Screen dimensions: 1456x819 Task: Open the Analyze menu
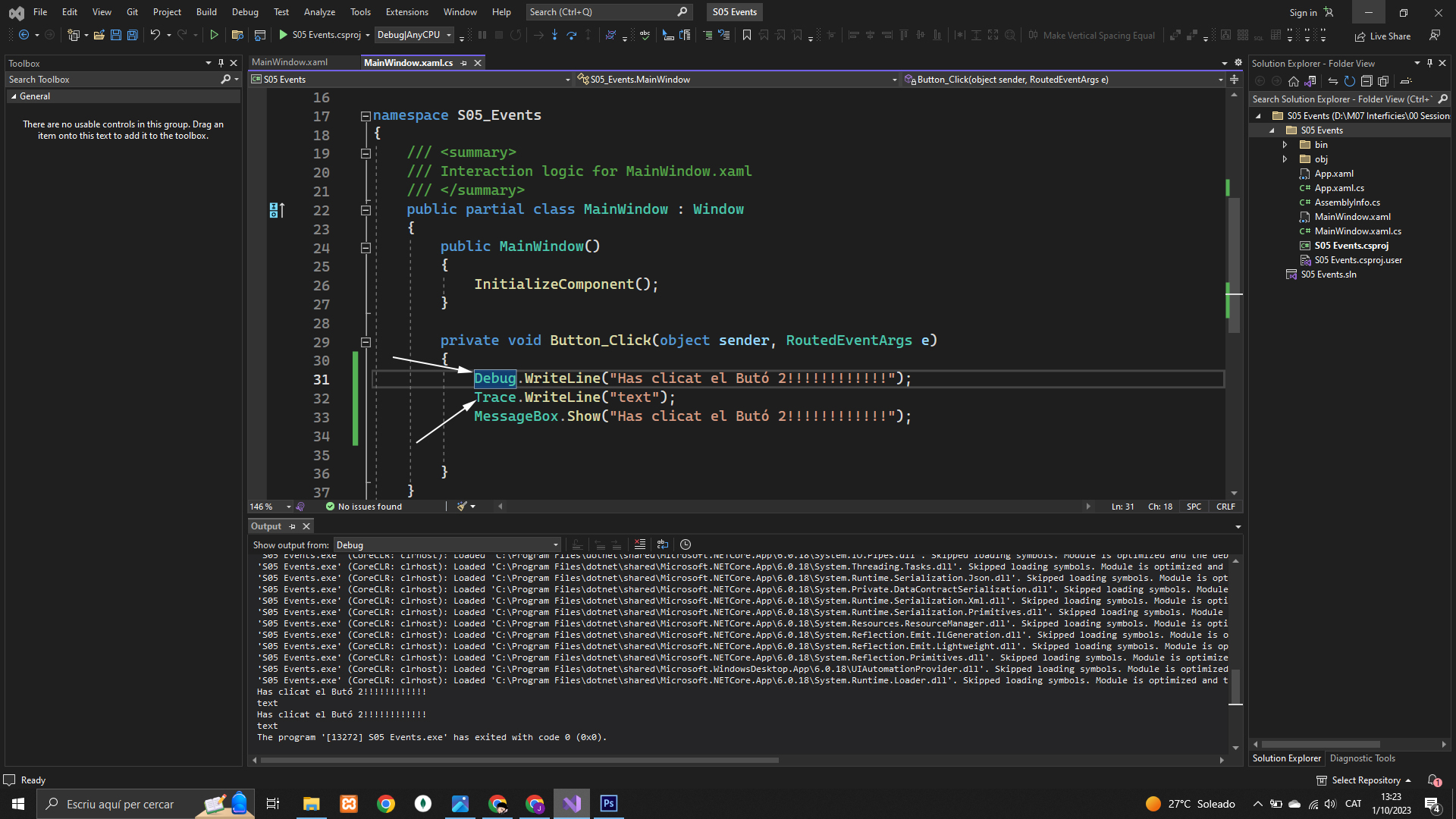(319, 12)
